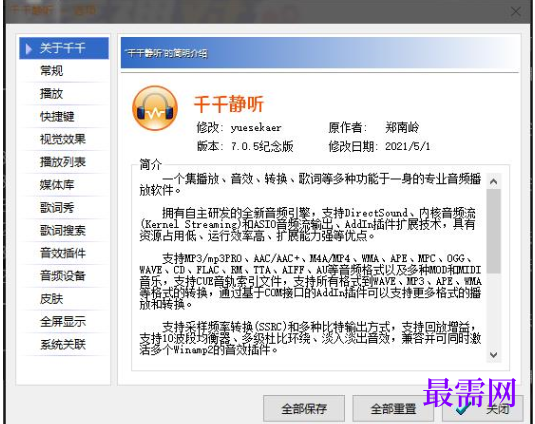Screen dimensions: 535x424
Task: Click the author name yuesekaer
Action: pos(256,128)
